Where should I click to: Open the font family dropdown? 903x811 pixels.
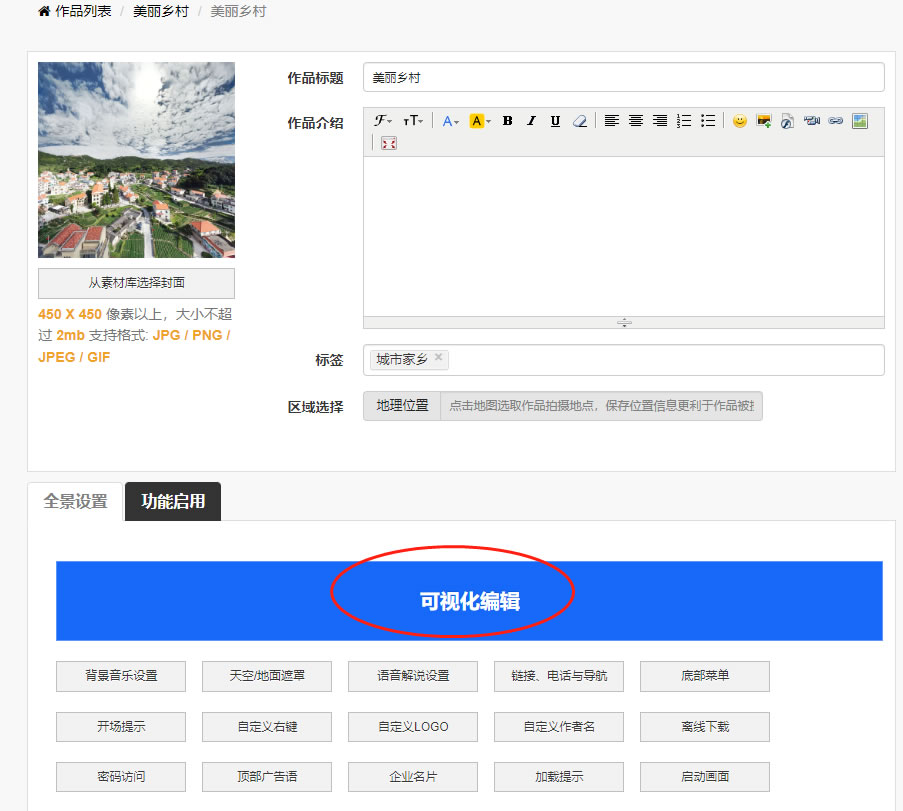click(383, 121)
